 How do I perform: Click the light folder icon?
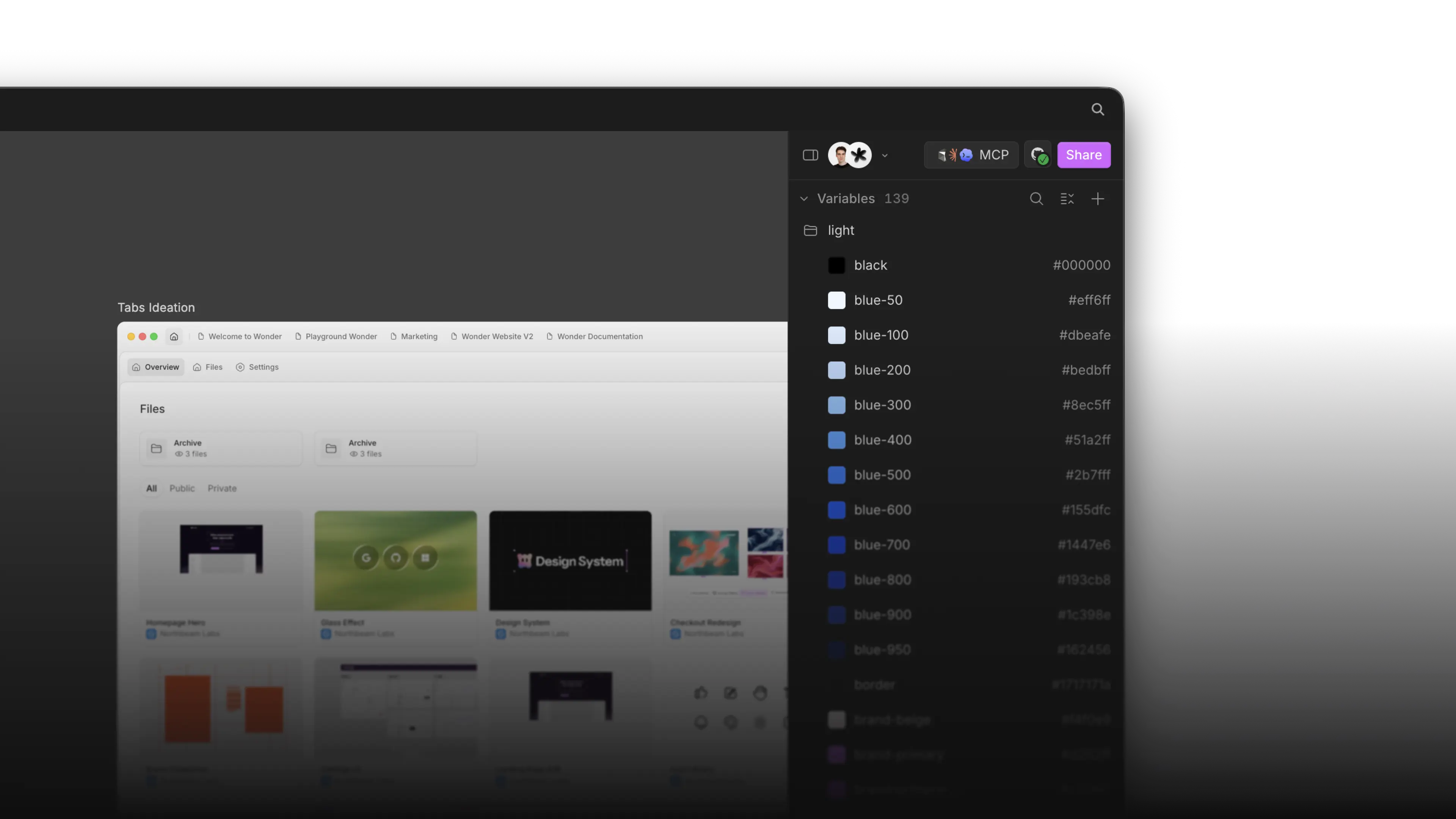810,231
